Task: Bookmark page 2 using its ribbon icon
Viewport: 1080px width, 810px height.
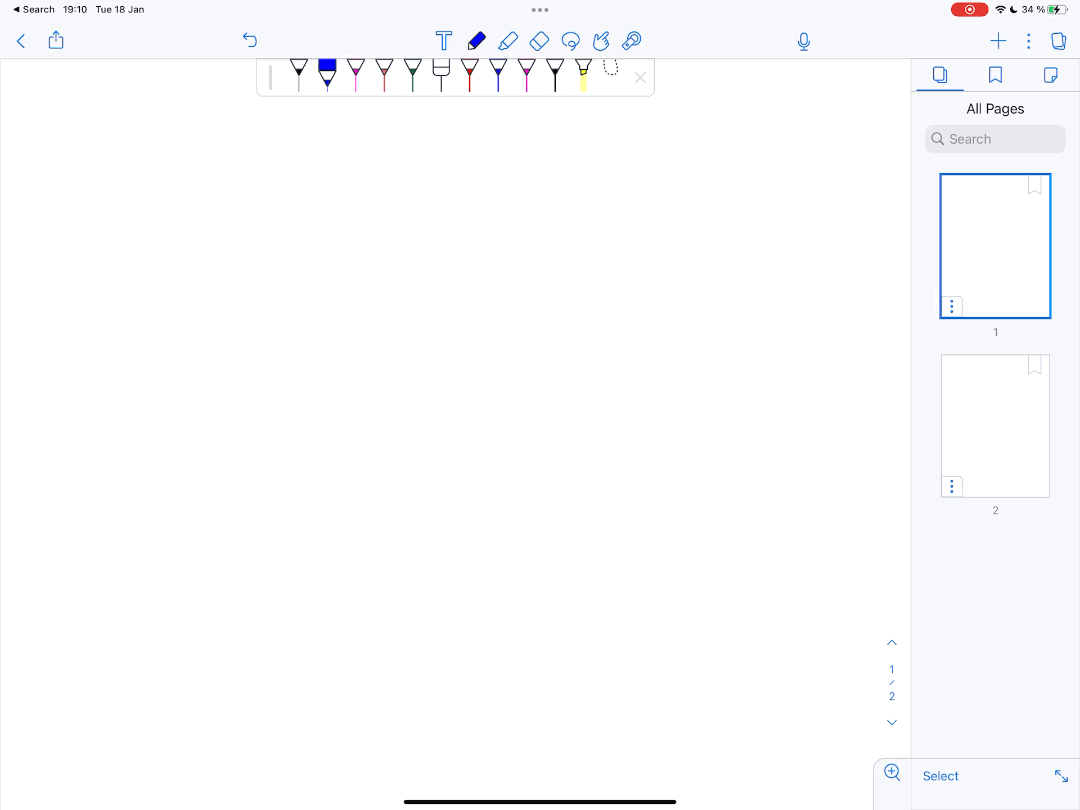Action: [1035, 365]
